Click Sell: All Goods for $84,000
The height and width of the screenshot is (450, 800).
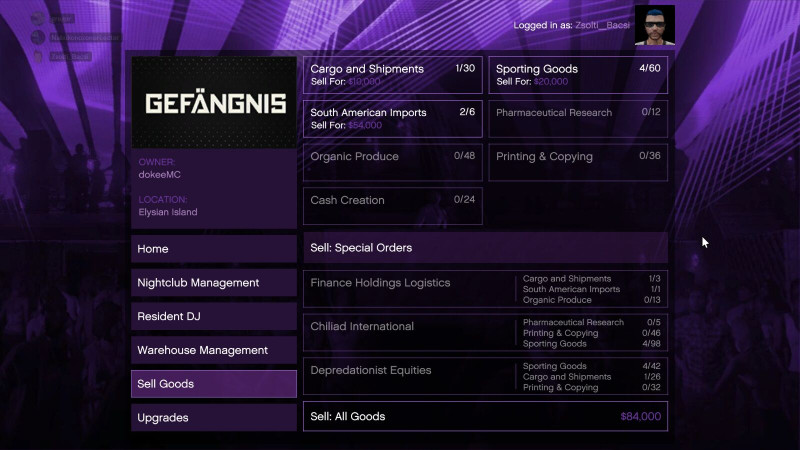(x=485, y=416)
